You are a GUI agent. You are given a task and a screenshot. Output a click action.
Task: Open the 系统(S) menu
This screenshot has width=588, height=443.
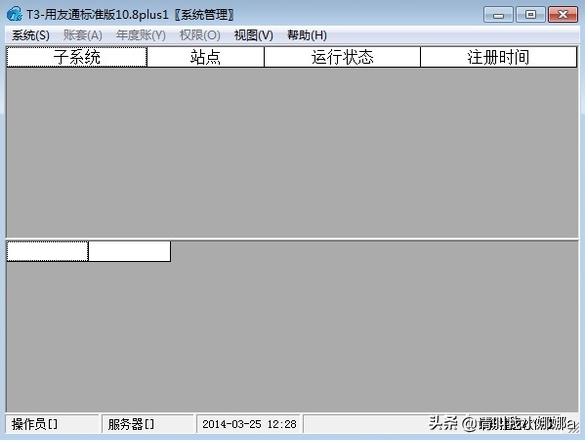coord(31,35)
